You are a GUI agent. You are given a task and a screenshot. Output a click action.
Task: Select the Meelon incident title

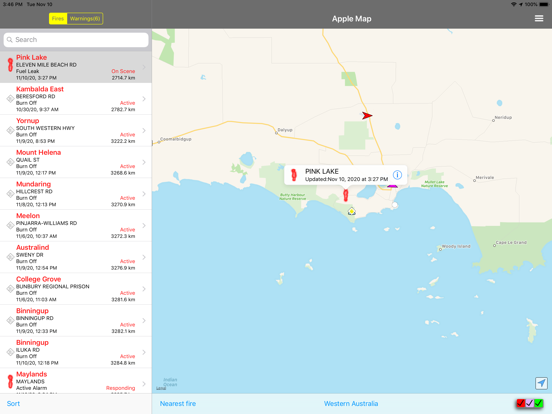tap(28, 216)
